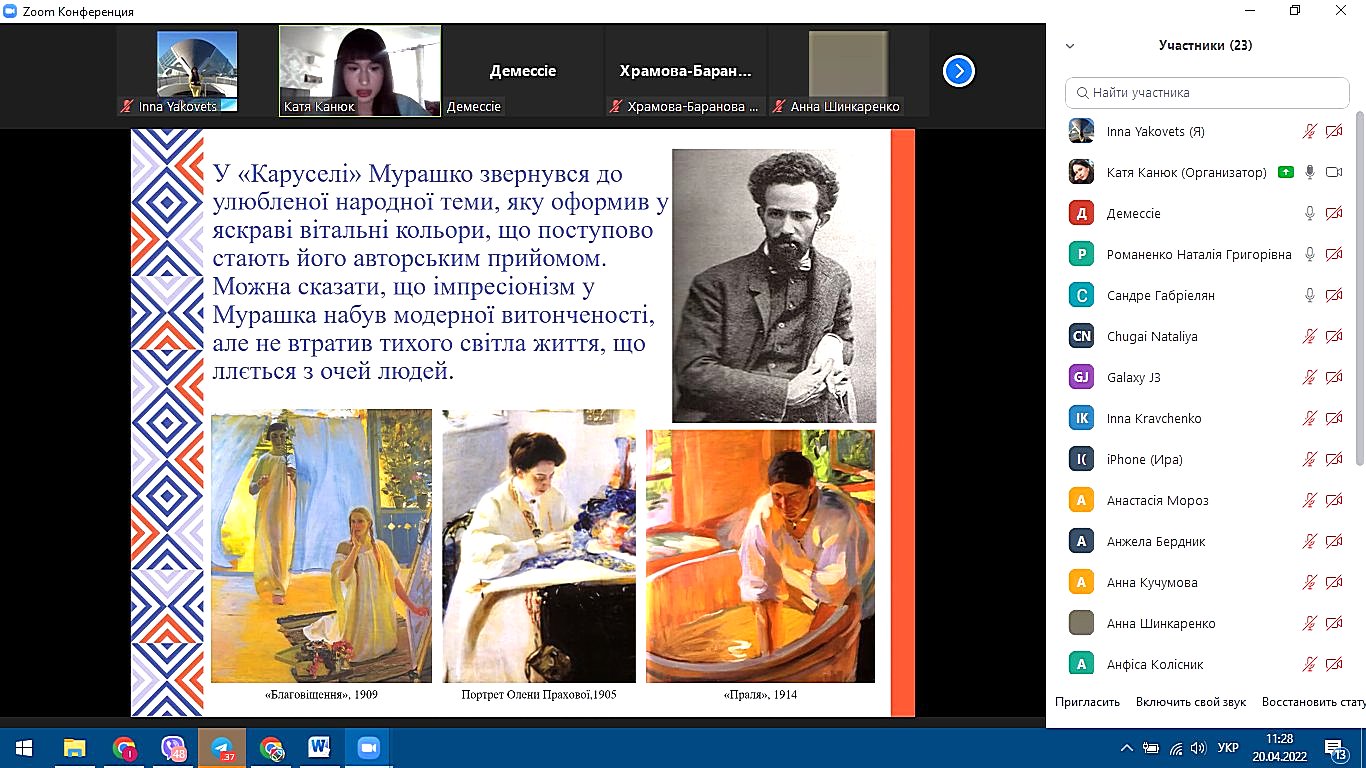1366x768 pixels.
Task: Click participant name Анжела Бердник
Action: (1156, 541)
